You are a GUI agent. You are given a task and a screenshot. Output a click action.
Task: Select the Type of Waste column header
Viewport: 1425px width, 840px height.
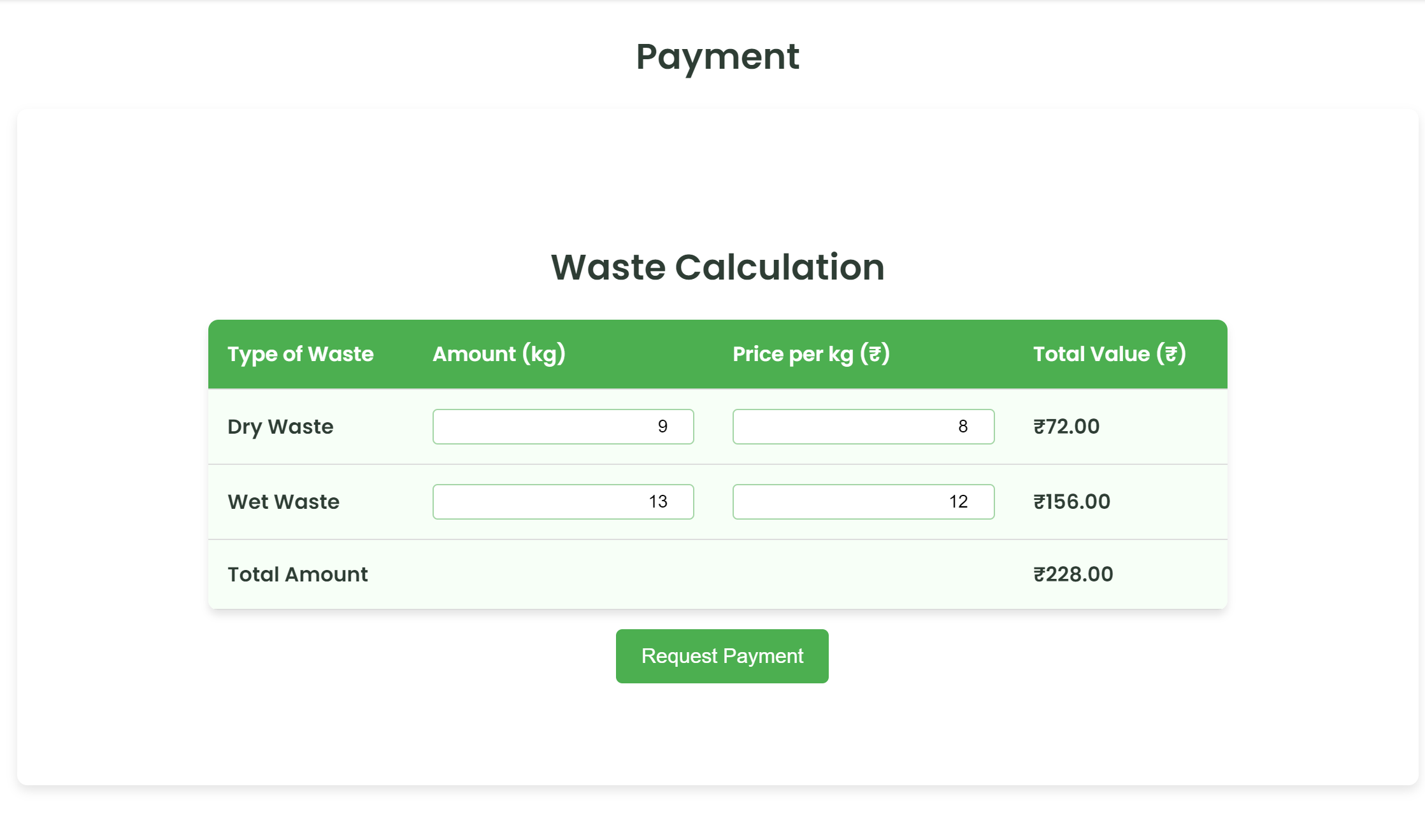coord(300,354)
